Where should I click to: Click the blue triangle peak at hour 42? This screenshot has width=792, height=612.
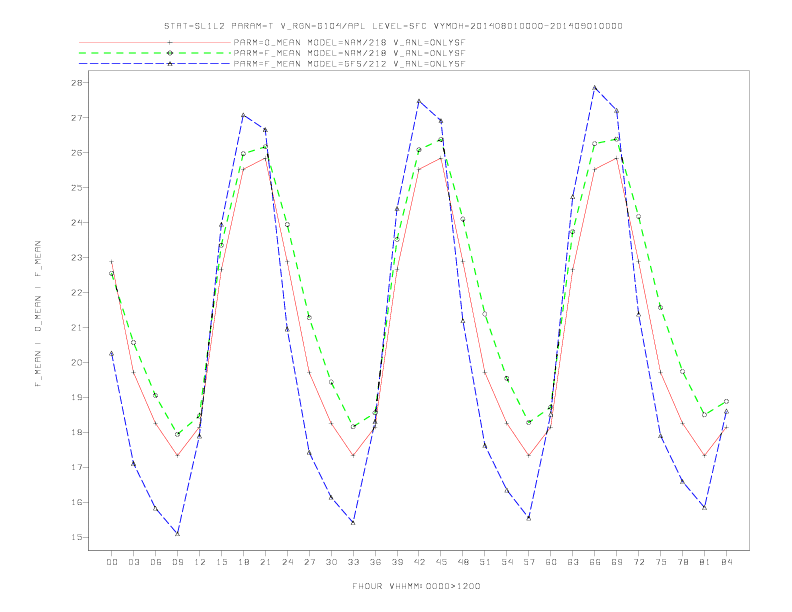coord(419,101)
